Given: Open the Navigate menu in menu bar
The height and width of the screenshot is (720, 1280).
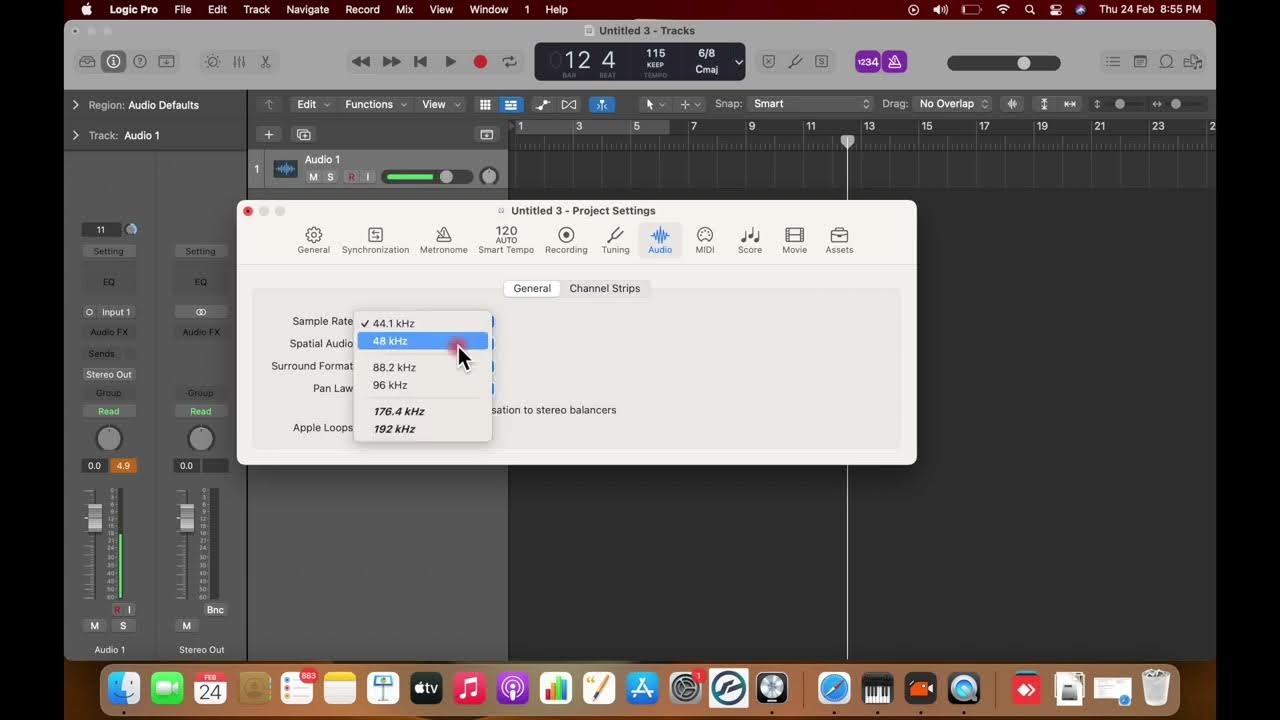Looking at the screenshot, I should [x=308, y=9].
